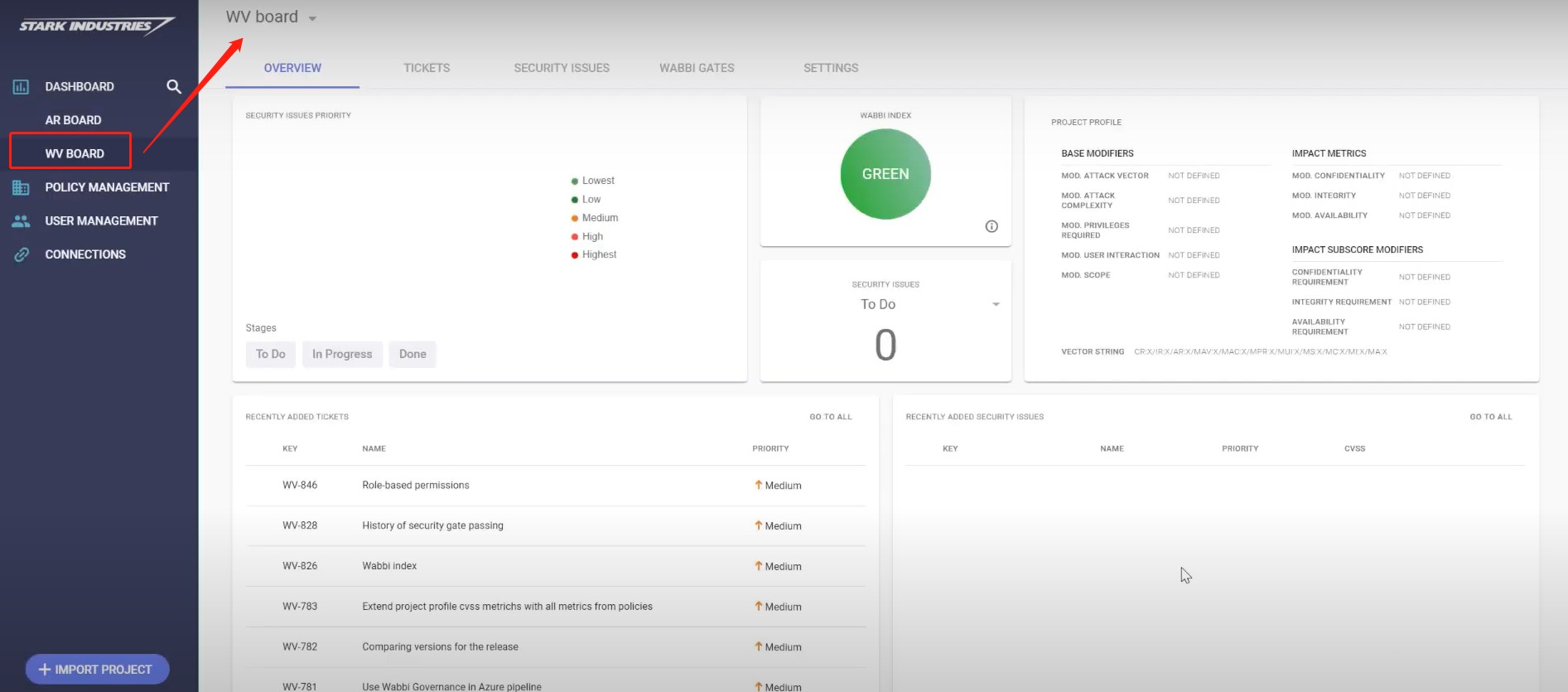Toggle the To Do stage filter
The image size is (1568, 692).
(270, 354)
